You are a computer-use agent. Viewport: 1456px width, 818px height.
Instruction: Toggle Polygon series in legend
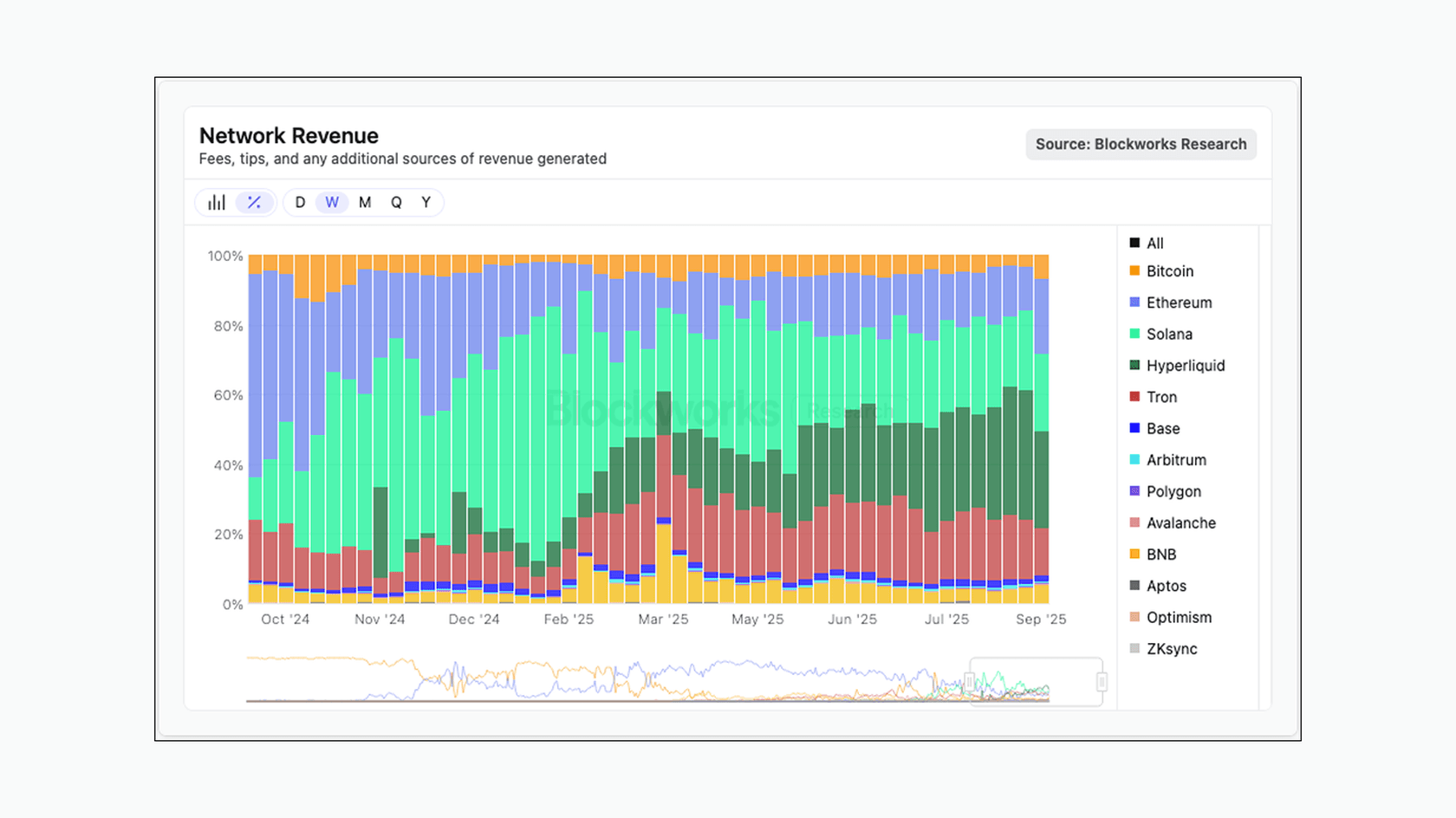1166,491
